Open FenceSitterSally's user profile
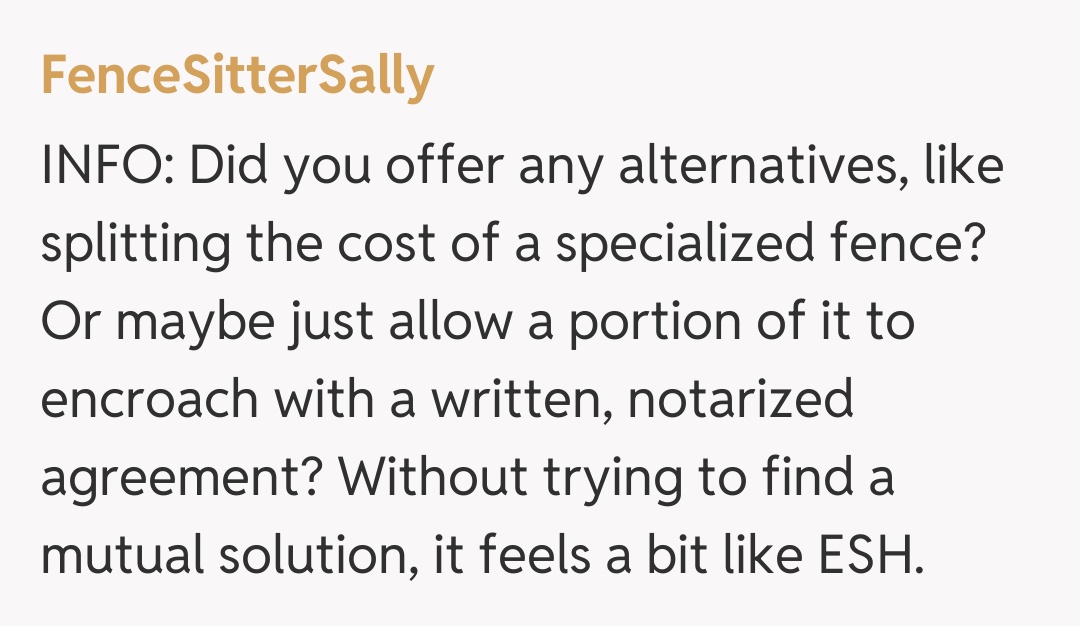This screenshot has height=626, width=1080. pyautogui.click(x=238, y=76)
